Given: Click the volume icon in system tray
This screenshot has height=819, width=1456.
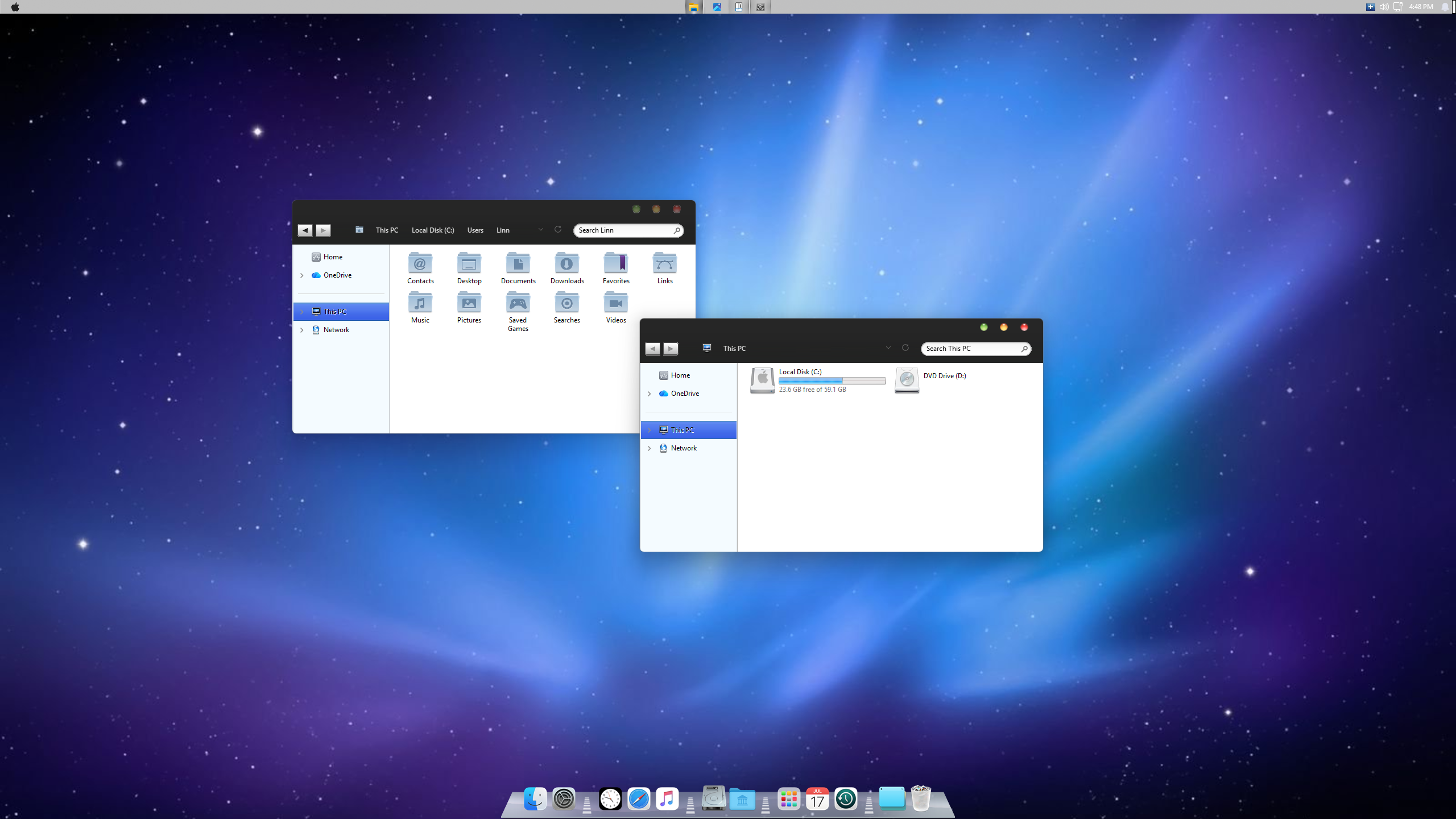Looking at the screenshot, I should pyautogui.click(x=1384, y=7).
